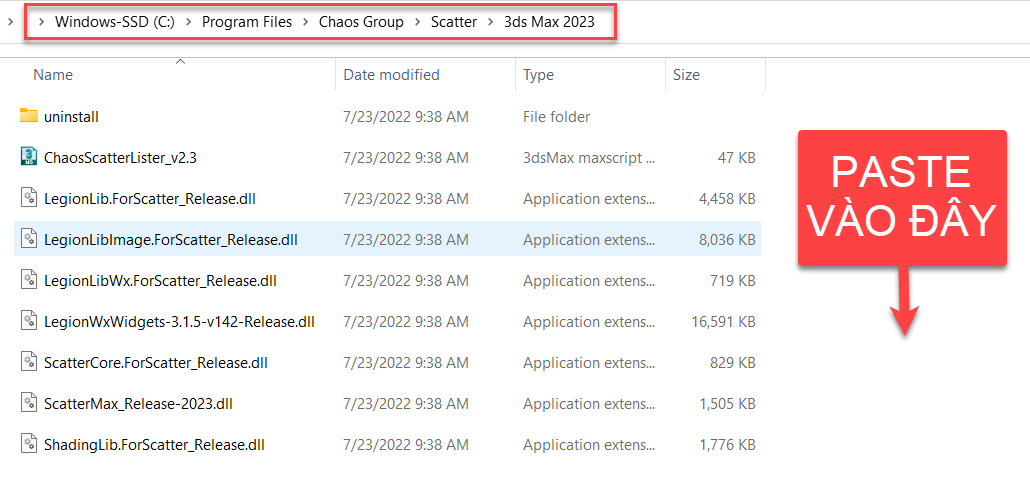1030x491 pixels.
Task: Expand chevron before Windows-SSD (C:) breadcrumb
Action: coord(42,22)
